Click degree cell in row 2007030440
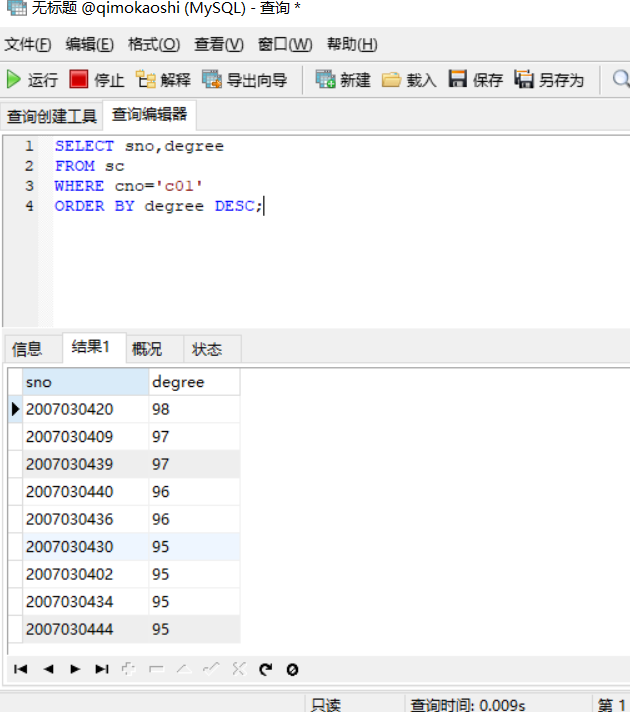631x712 pixels. tap(194, 492)
